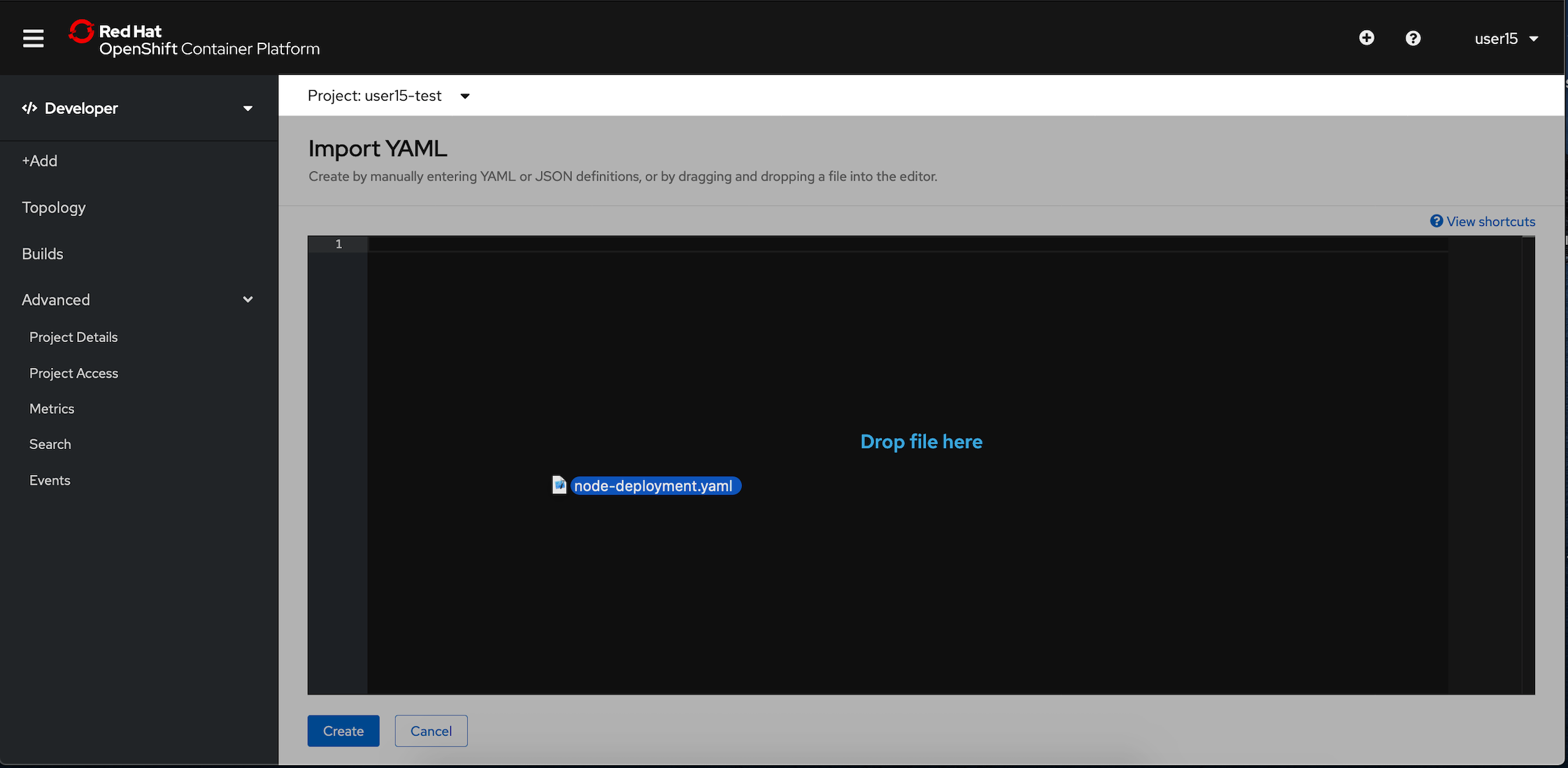Screen dimensions: 1568x768
Task: Toggle the Developer perspective switcher
Action: [139, 108]
